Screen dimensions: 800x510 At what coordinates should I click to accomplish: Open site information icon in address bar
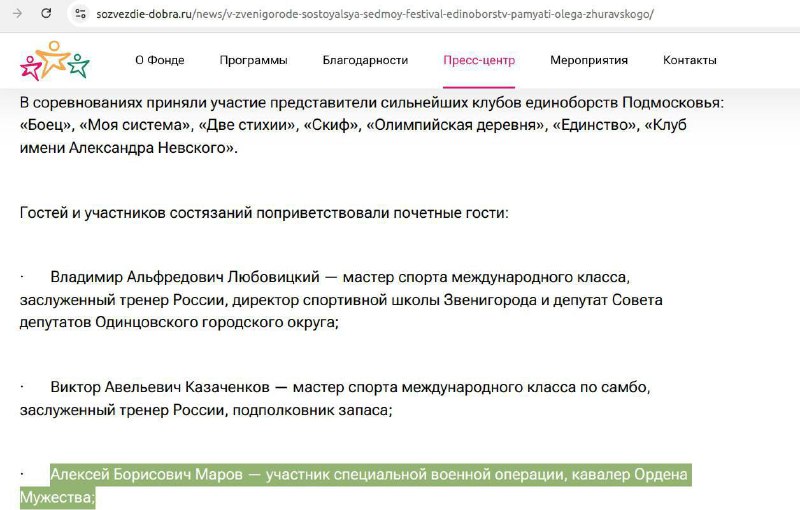[80, 14]
